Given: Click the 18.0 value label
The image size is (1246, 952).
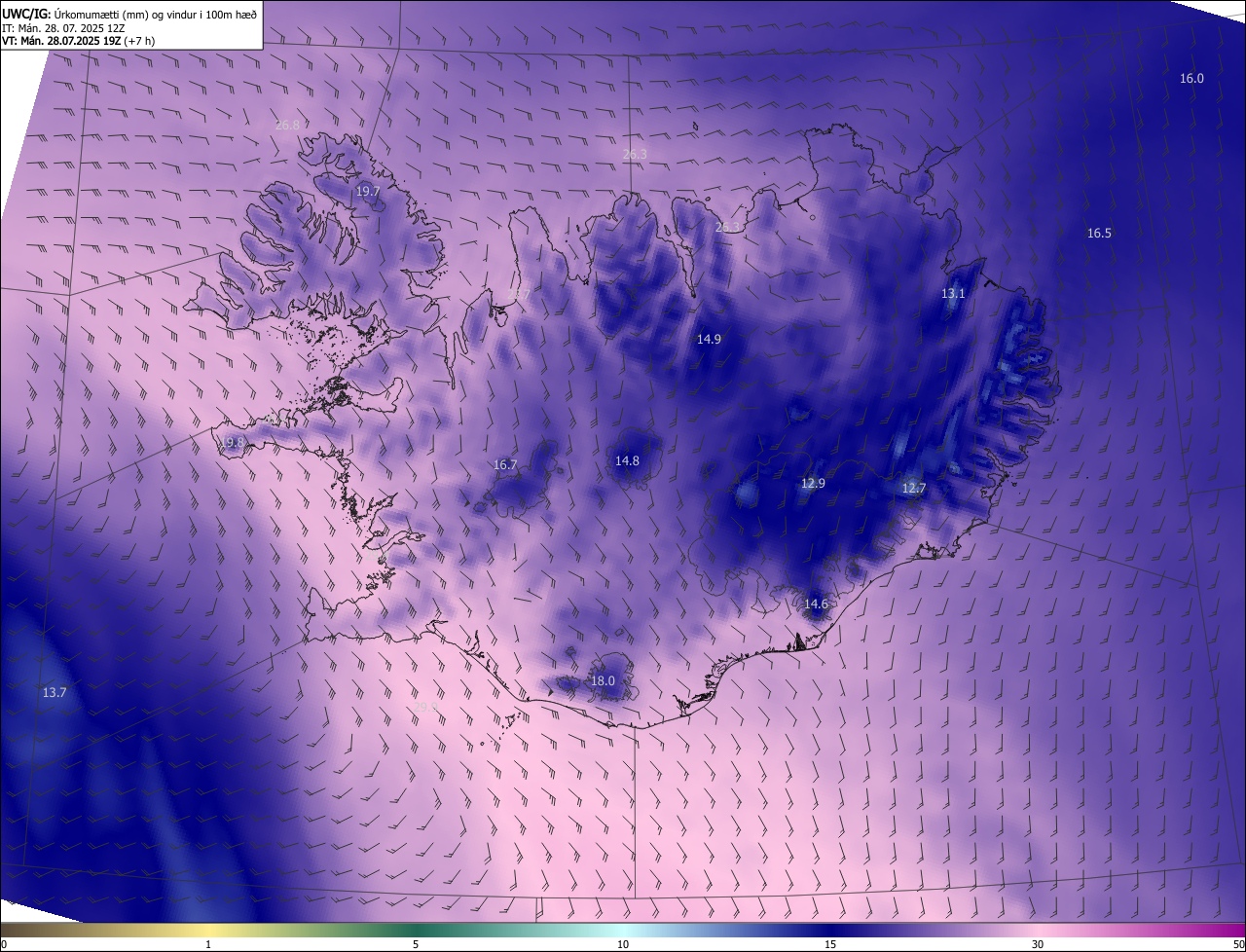Looking at the screenshot, I should pyautogui.click(x=603, y=680).
